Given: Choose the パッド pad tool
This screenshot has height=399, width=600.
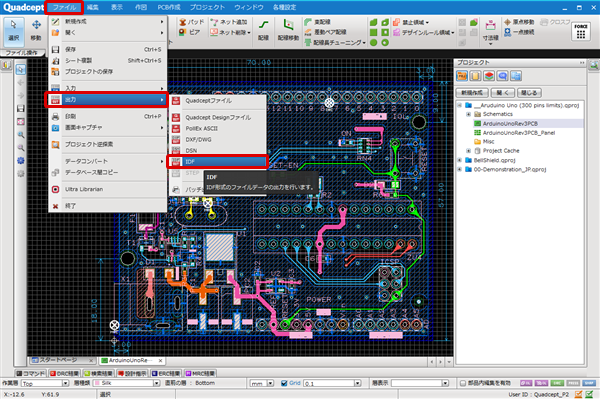Looking at the screenshot, I should tap(192, 22).
